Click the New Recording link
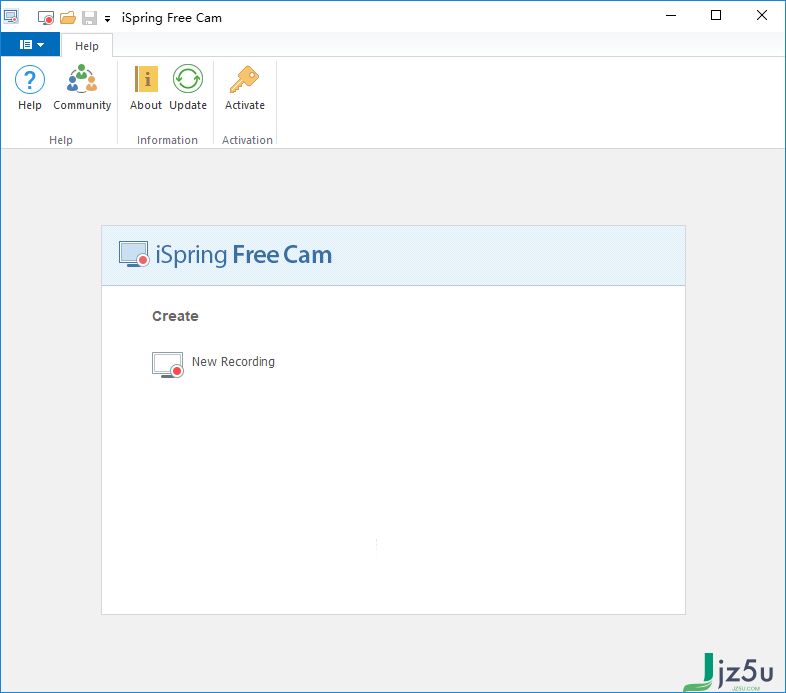Image resolution: width=786 pixels, height=693 pixels. (x=233, y=362)
